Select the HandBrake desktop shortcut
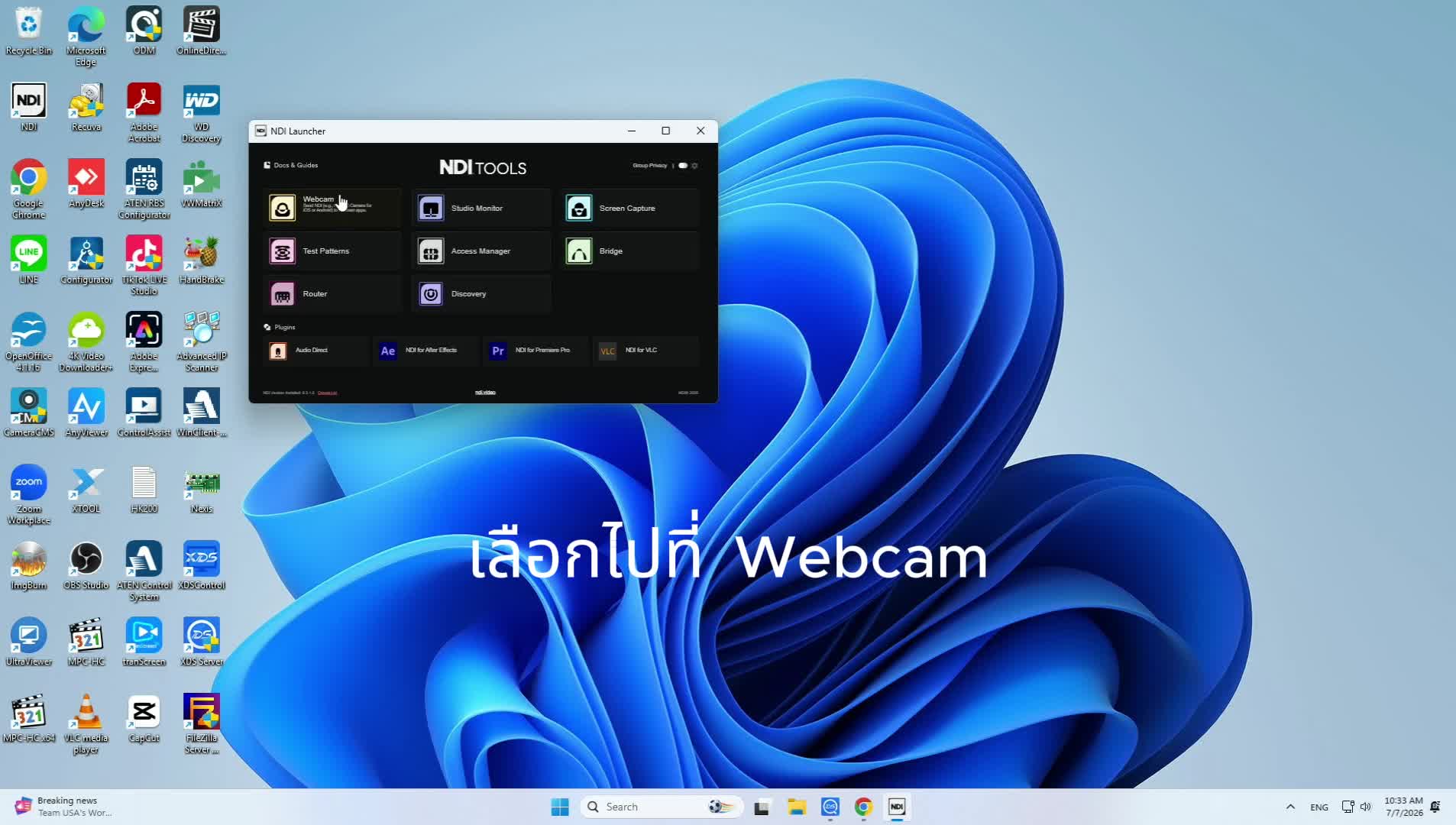1456x825 pixels. pos(201,260)
